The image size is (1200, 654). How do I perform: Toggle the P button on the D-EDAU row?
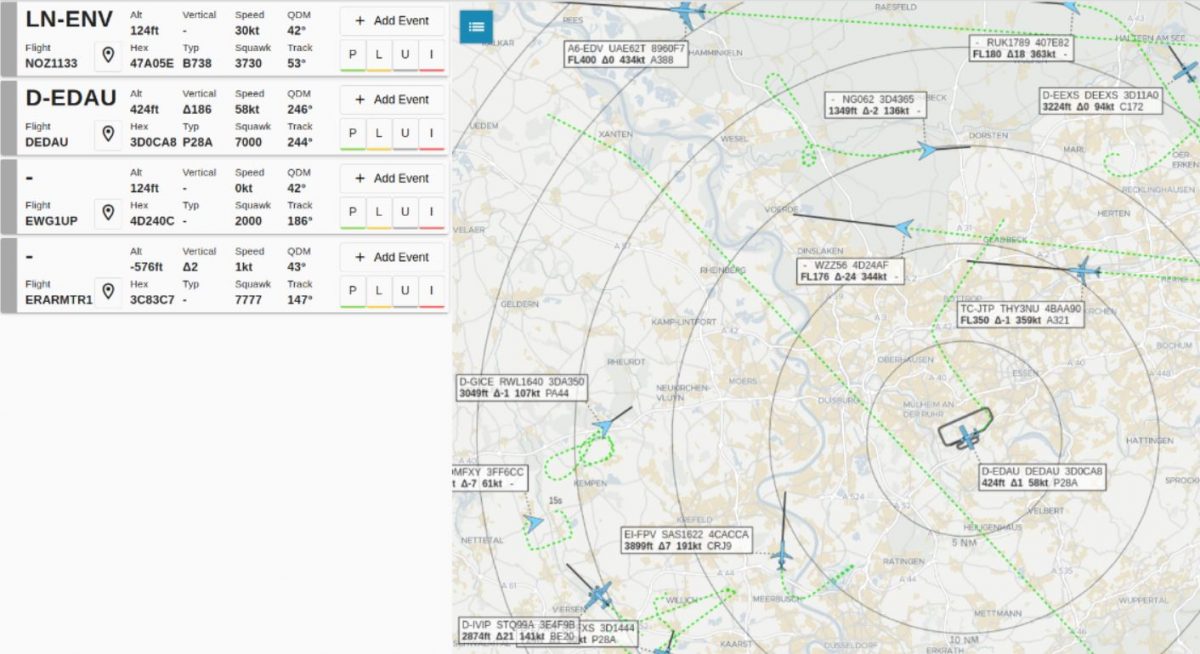[x=353, y=134]
